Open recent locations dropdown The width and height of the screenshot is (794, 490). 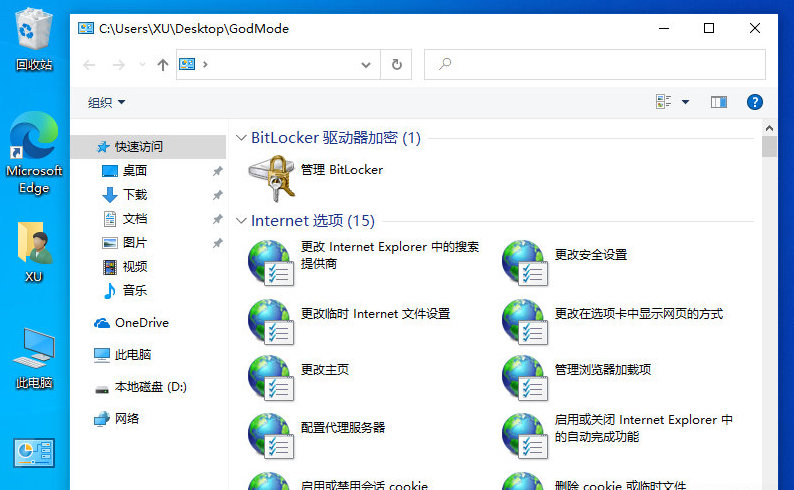(142, 65)
